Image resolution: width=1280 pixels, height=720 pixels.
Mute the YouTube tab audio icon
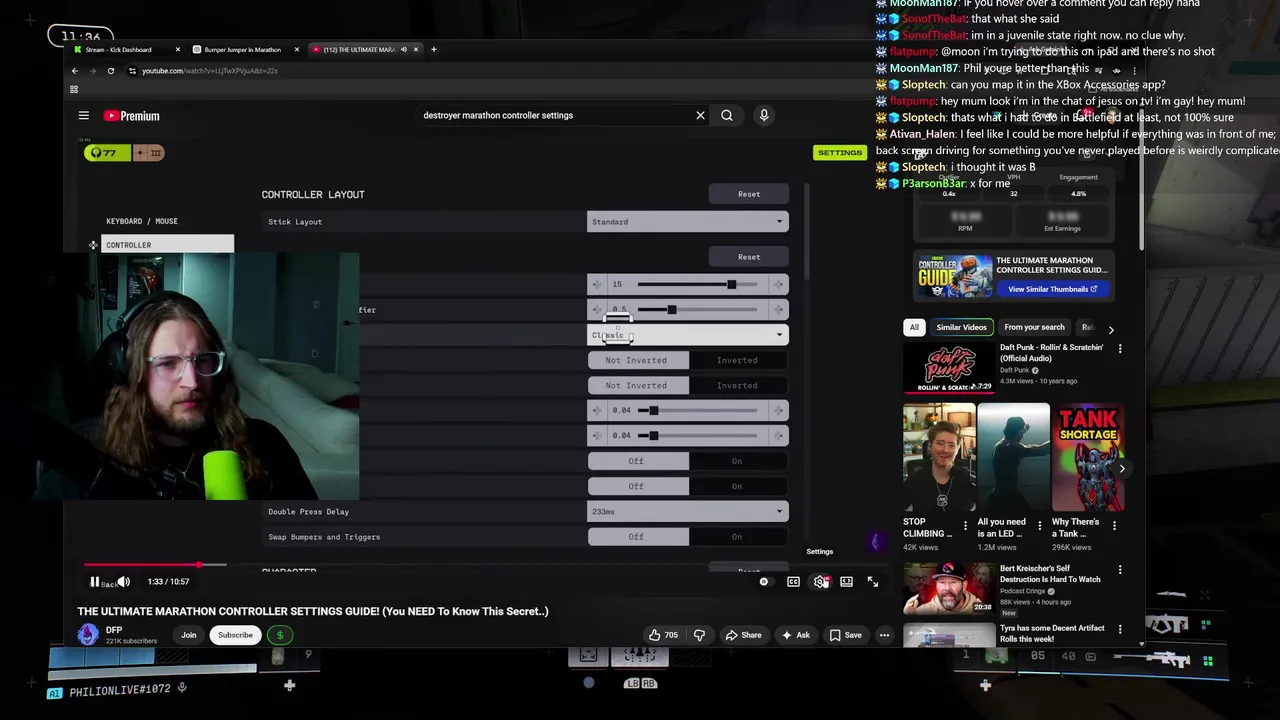tap(403, 49)
